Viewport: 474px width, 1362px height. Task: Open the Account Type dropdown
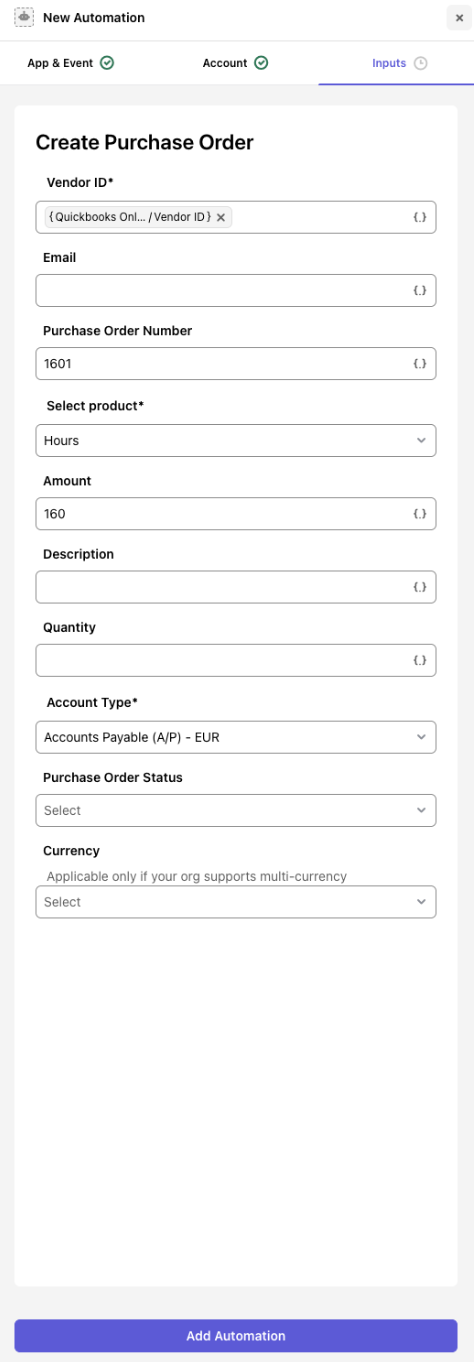tap(236, 737)
